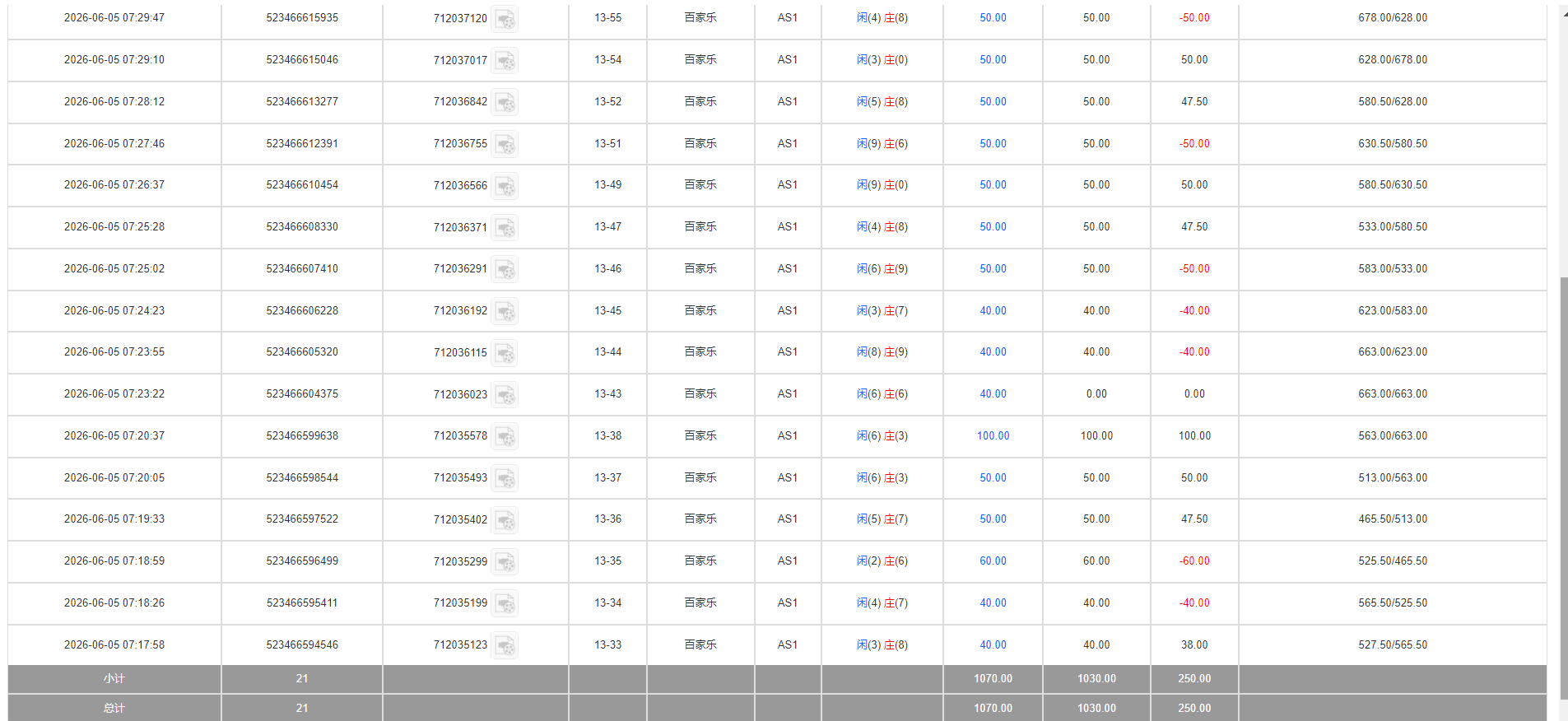Click the 100.00 blue bet amount

[x=993, y=435]
